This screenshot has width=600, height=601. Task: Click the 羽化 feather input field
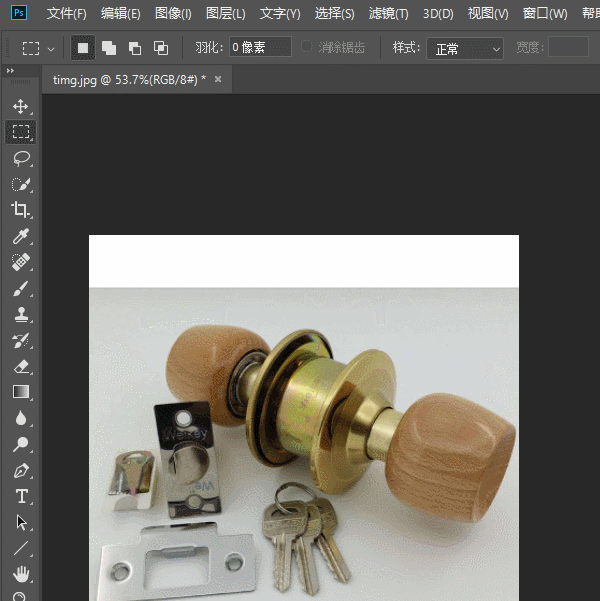click(x=260, y=48)
